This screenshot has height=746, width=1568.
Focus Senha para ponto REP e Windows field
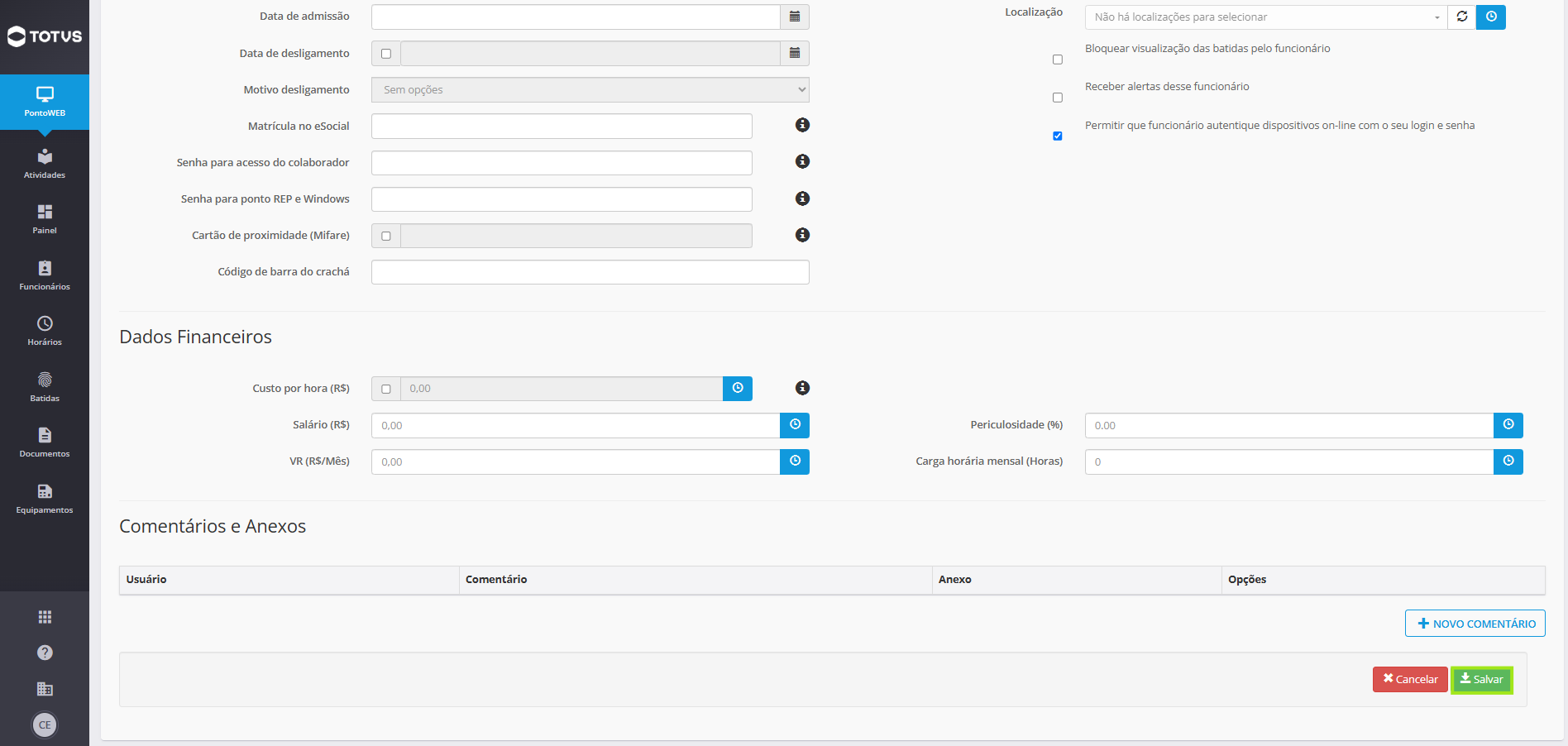562,198
